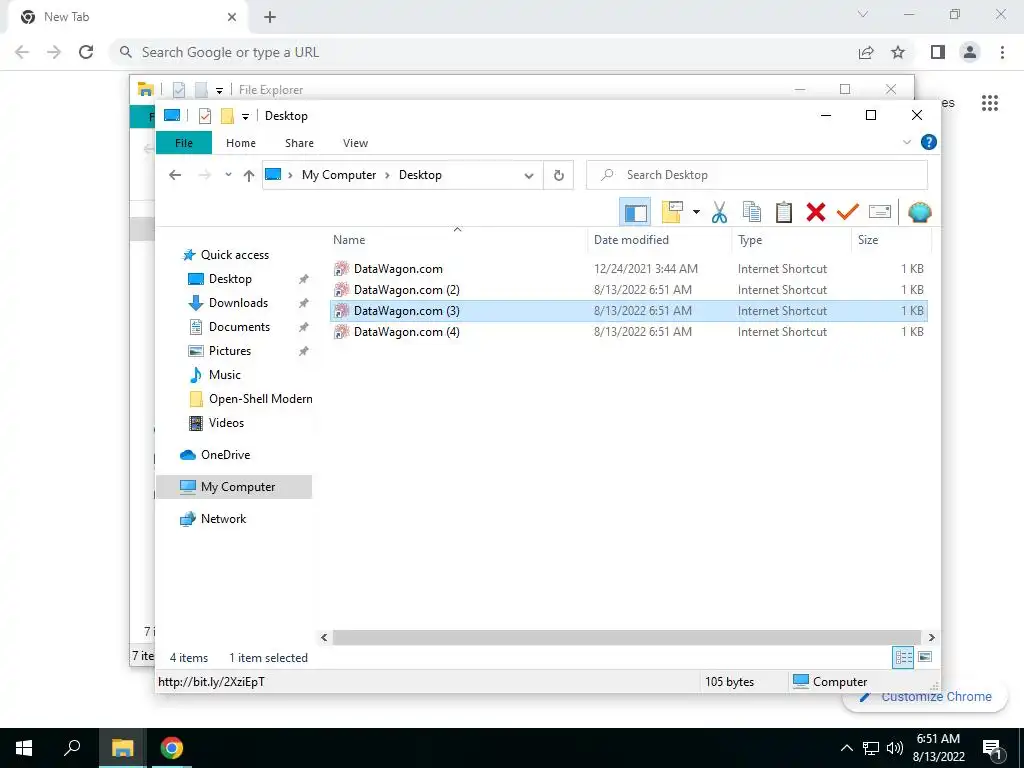Click the Search Desktop input field
Viewport: 1024px width, 768px height.
tap(757, 175)
